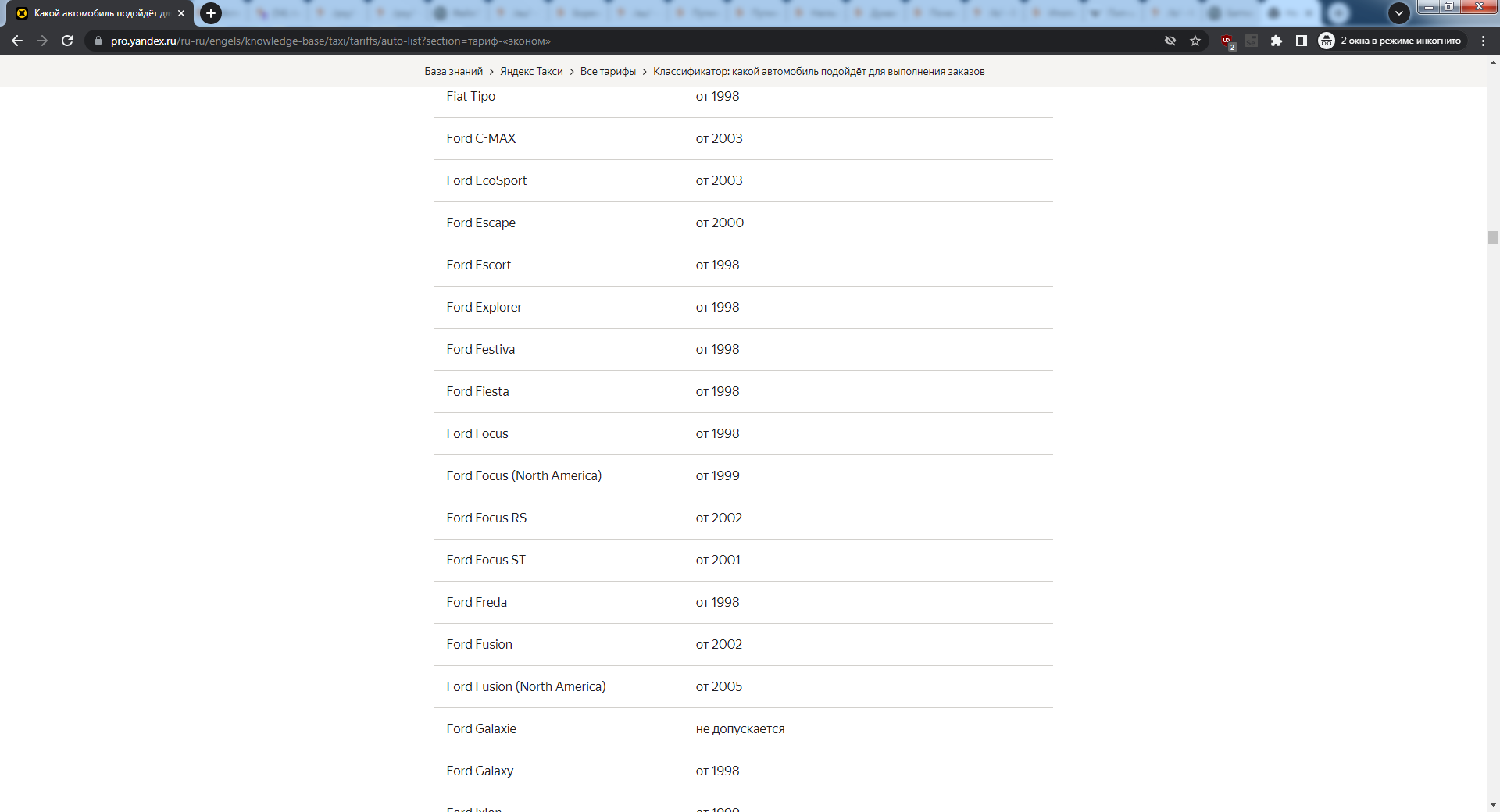The height and width of the screenshot is (812, 1500).
Task: Open a new browser tab
Action: tap(210, 13)
